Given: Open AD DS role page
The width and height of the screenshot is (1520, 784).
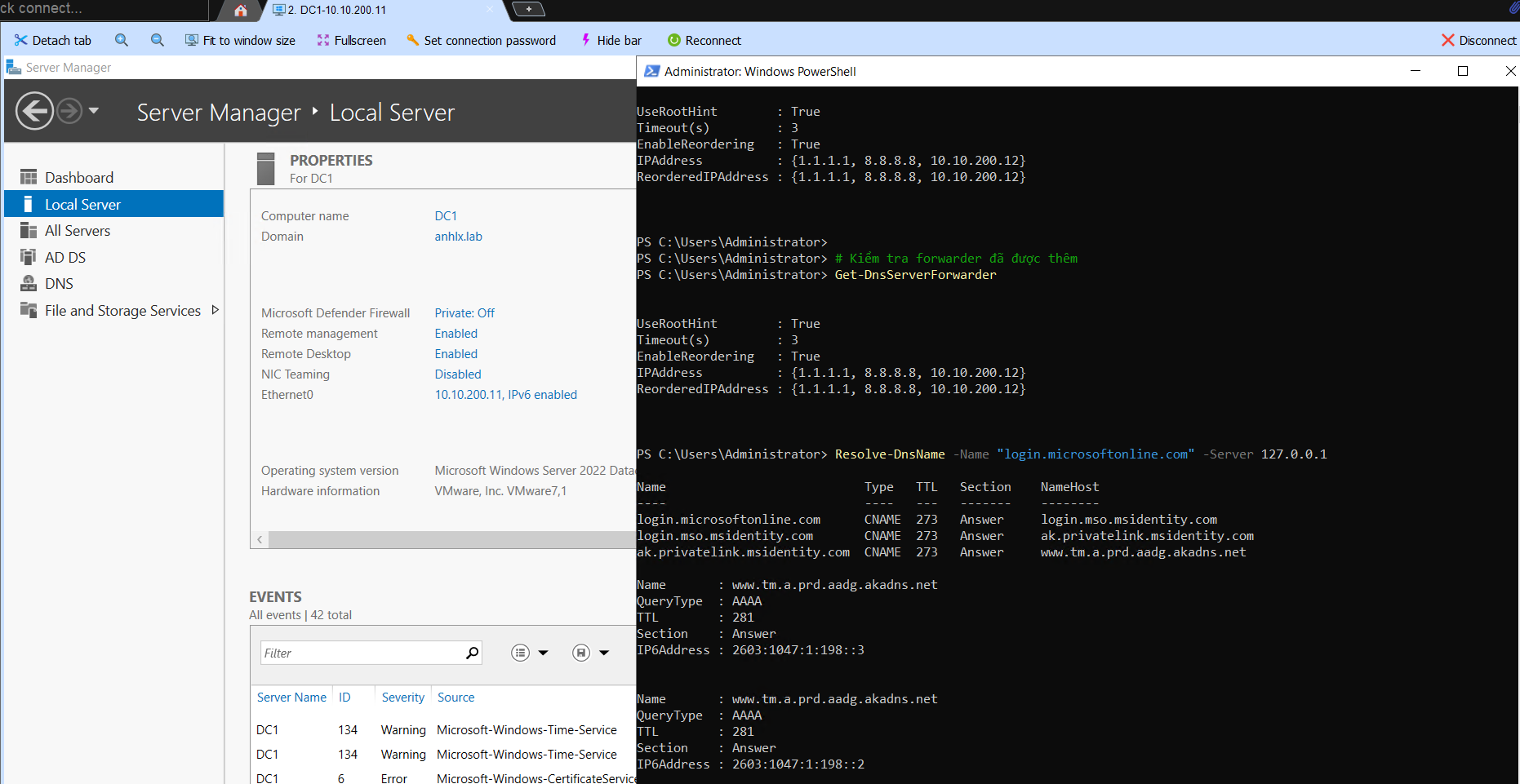Looking at the screenshot, I should tap(65, 257).
